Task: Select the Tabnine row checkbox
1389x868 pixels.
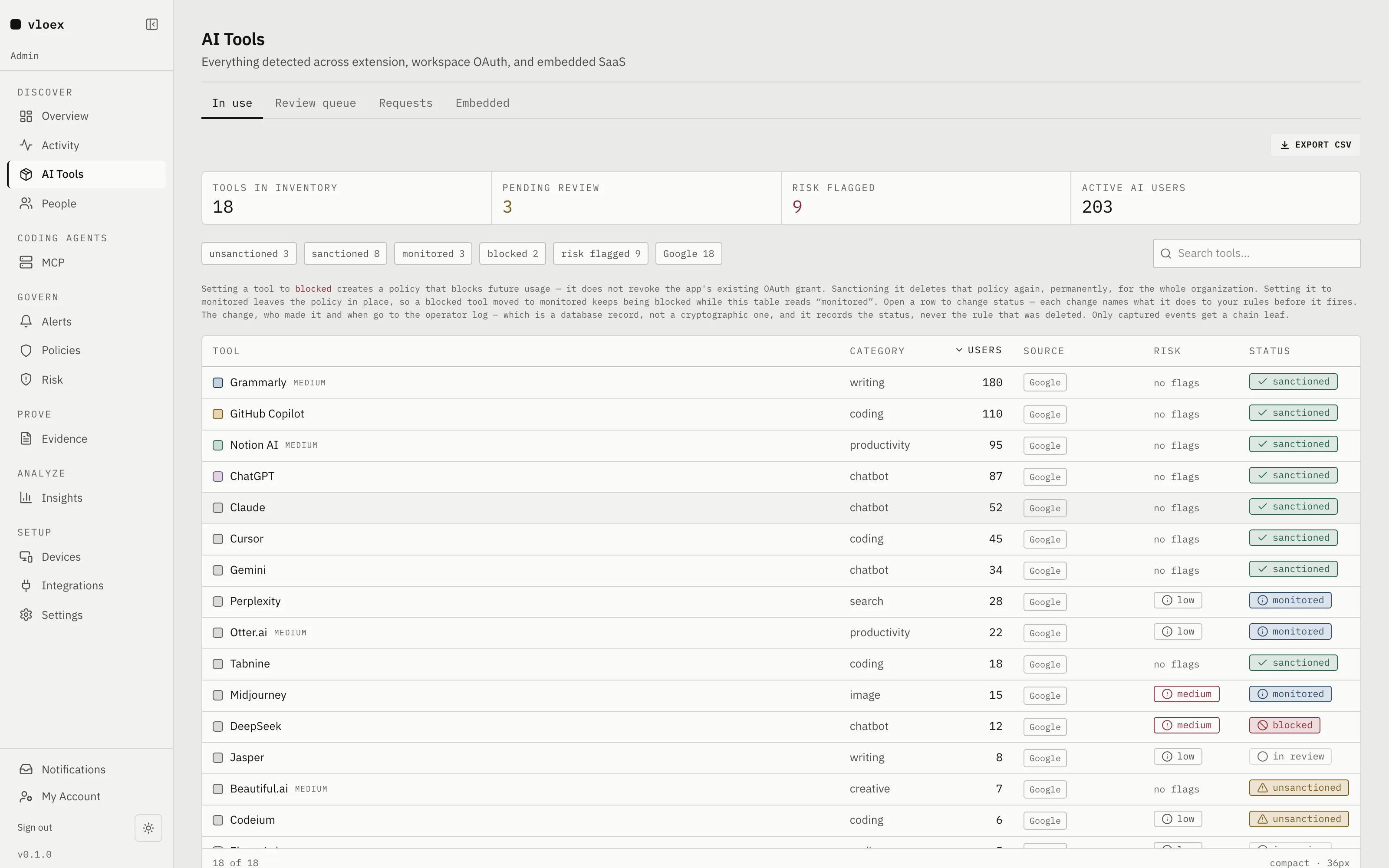Action: pos(218,664)
